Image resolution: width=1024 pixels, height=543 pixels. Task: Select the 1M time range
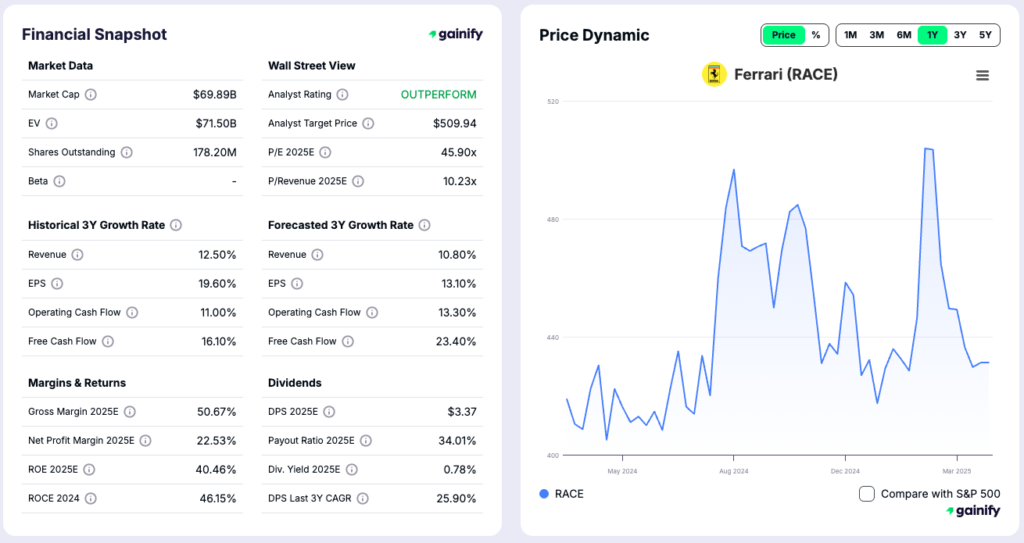point(850,35)
